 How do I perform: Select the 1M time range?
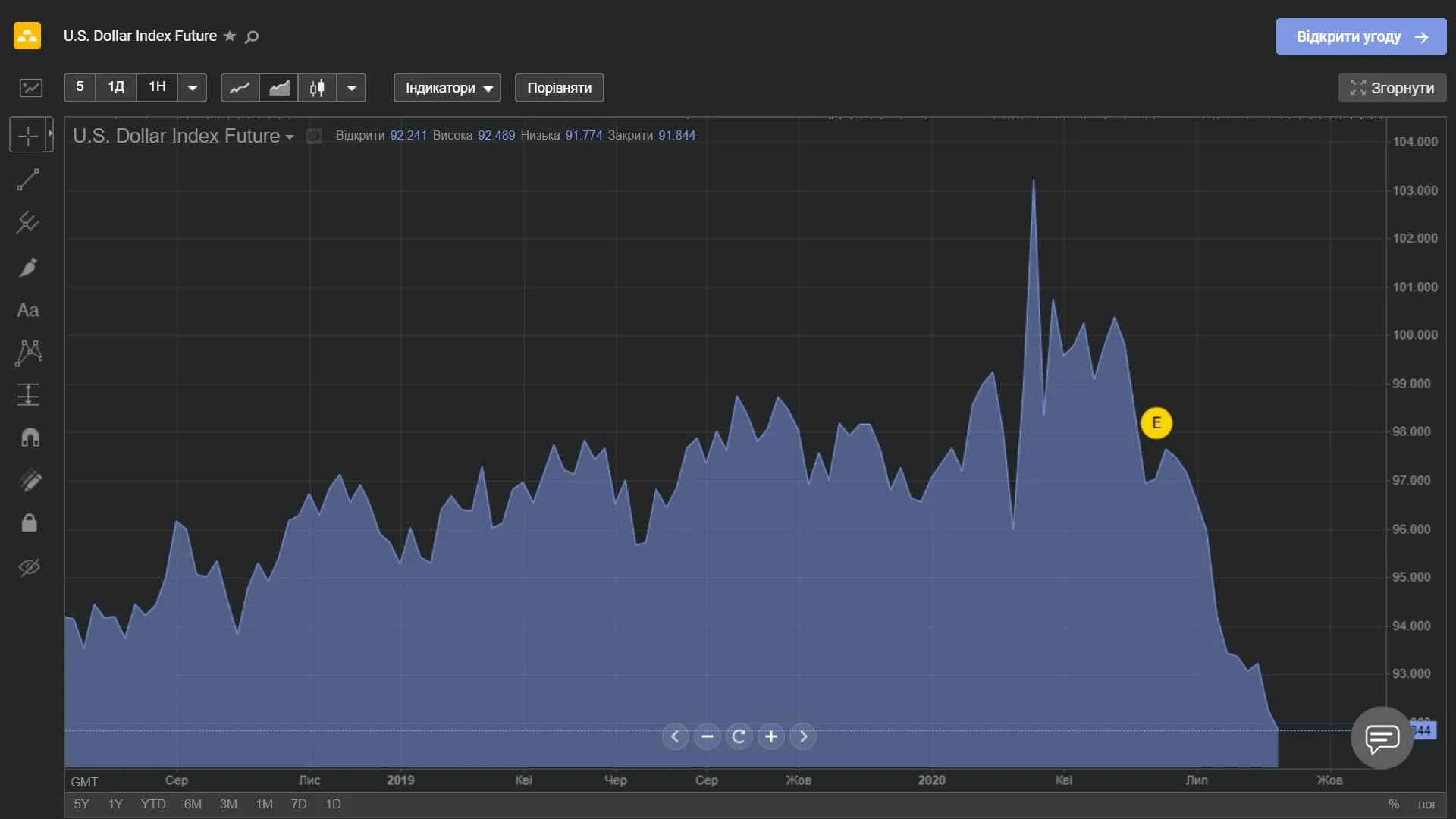264,804
